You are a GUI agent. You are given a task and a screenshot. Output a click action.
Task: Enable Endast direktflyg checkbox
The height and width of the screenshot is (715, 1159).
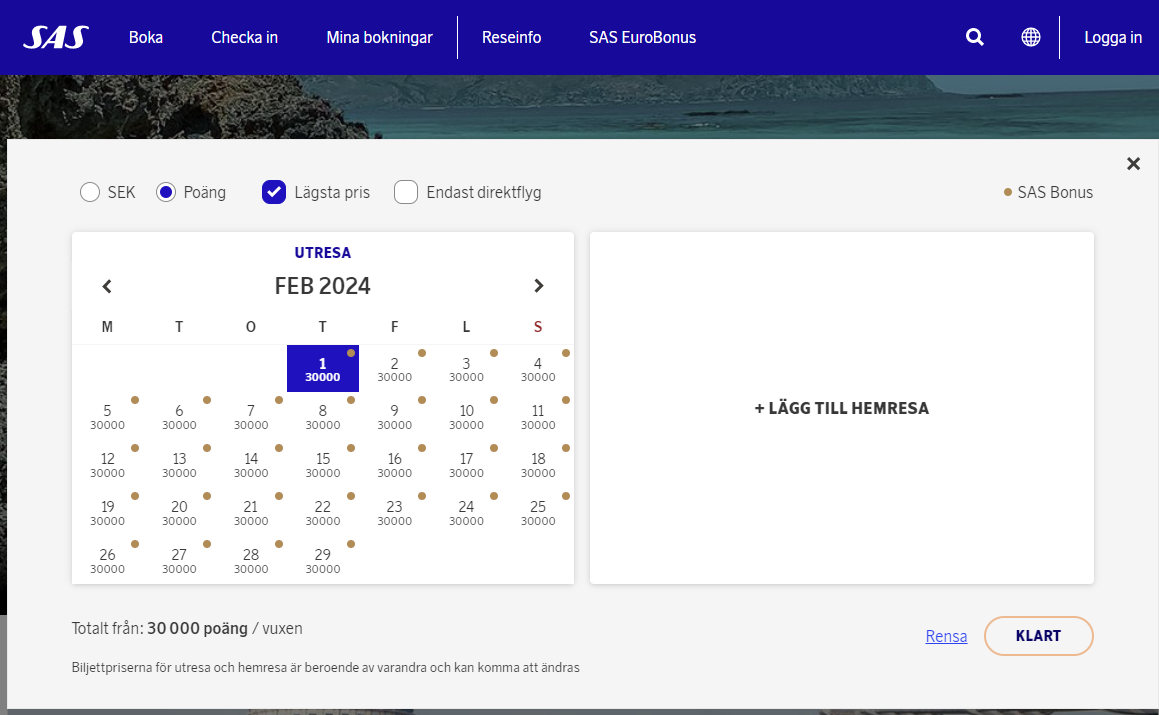coord(405,192)
